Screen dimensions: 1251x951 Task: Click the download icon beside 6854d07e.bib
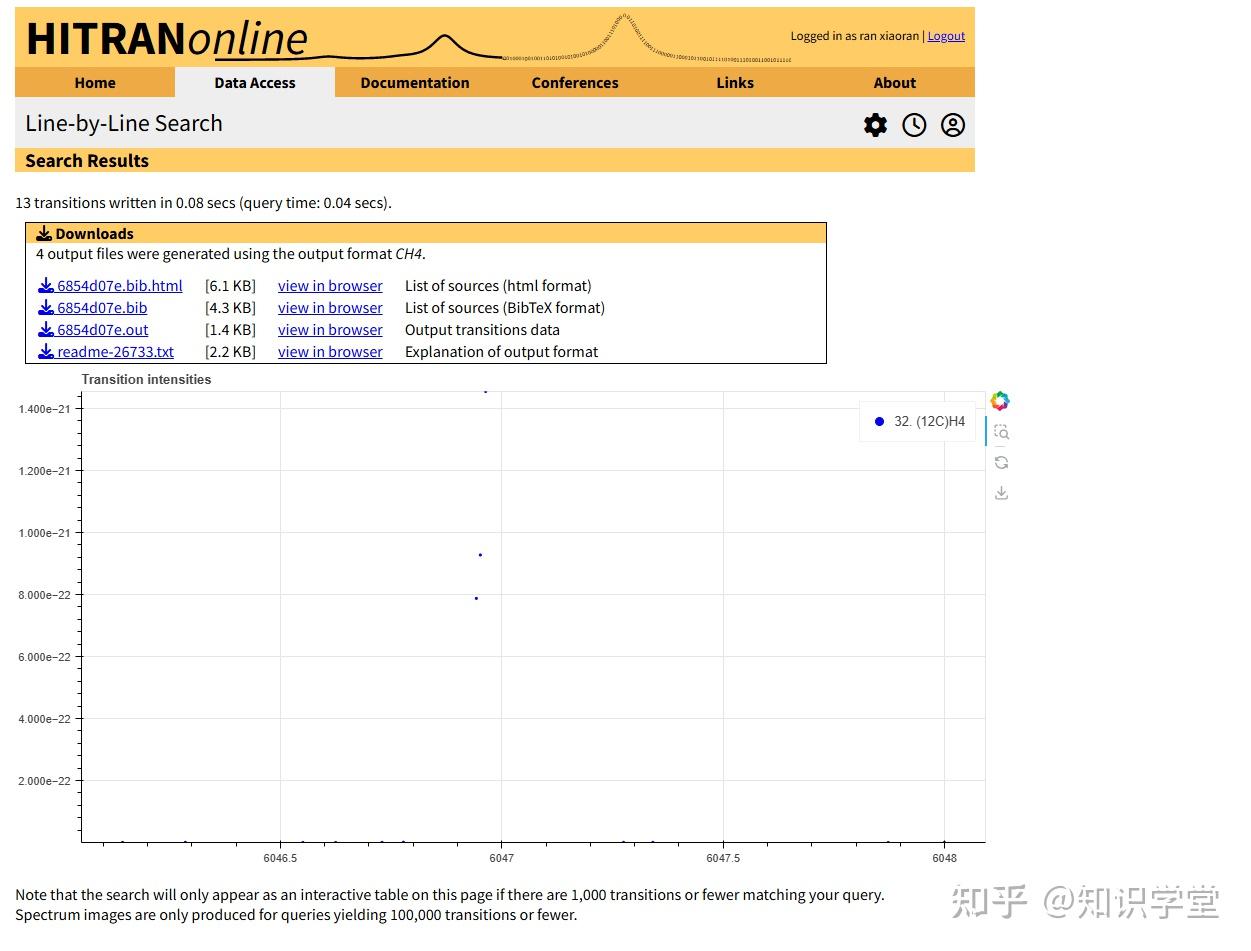coord(46,307)
